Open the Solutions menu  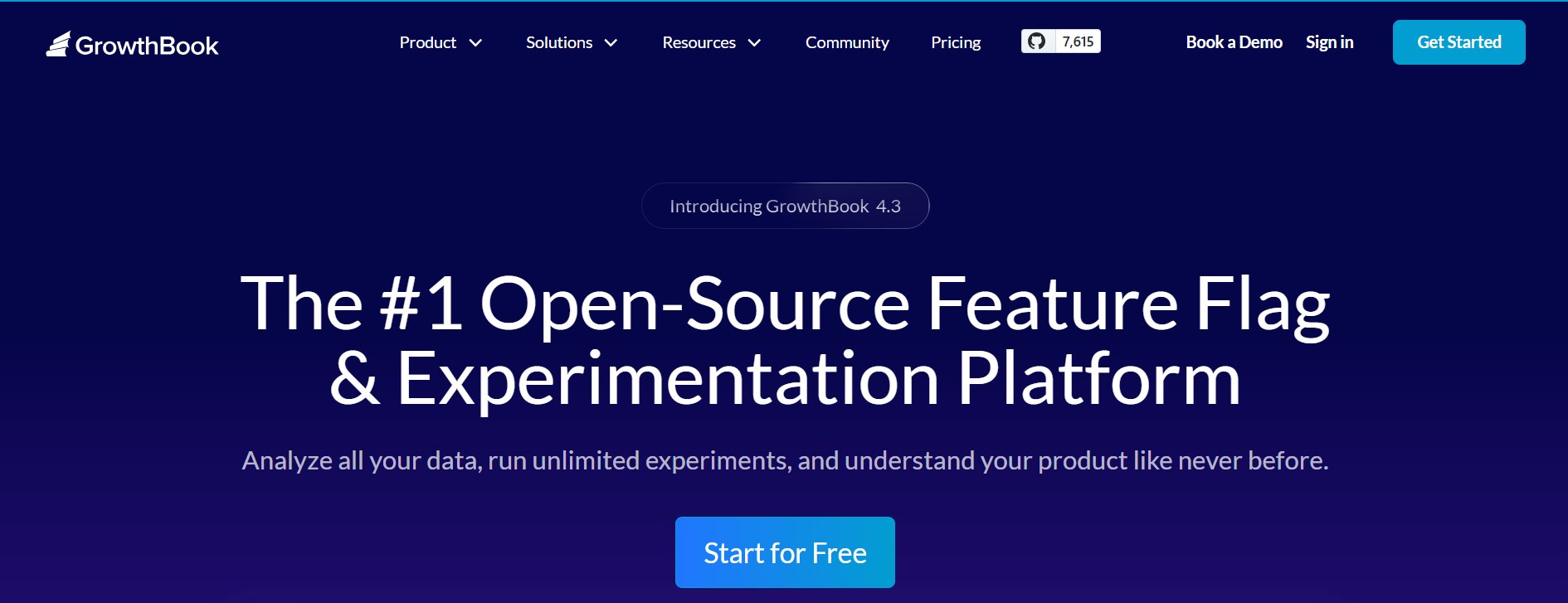coord(559,42)
